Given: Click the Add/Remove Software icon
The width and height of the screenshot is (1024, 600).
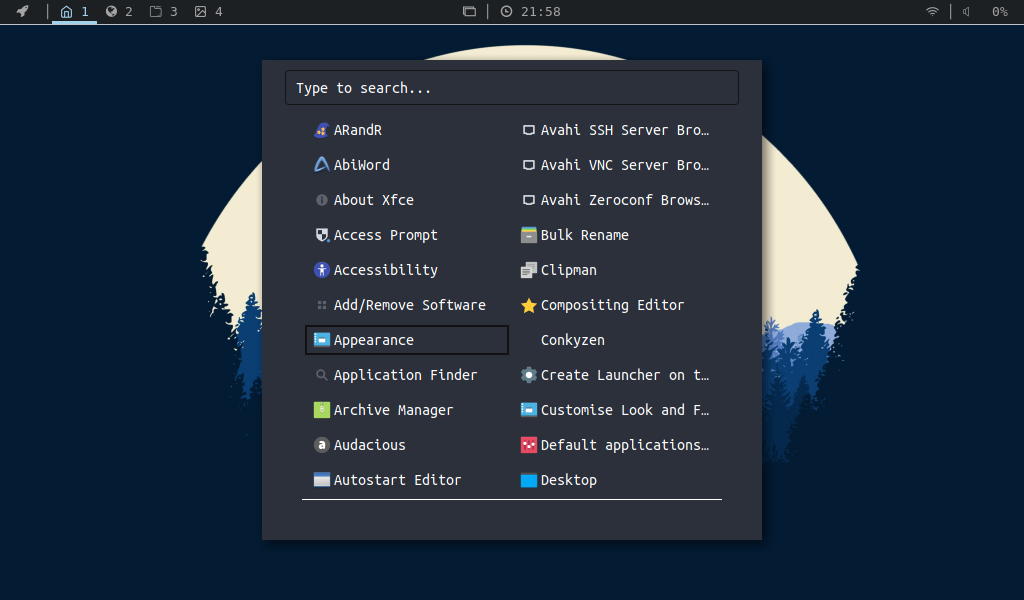Looking at the screenshot, I should point(321,305).
